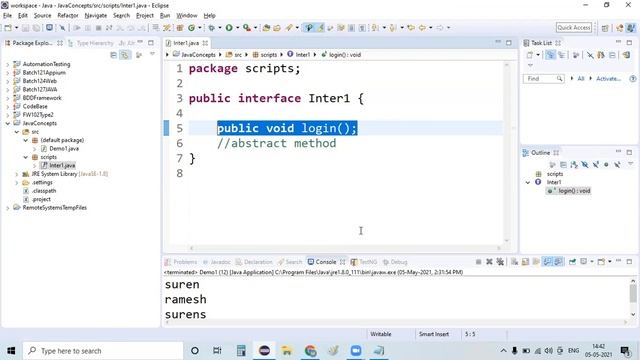The image size is (640, 360).
Task: Open the Refactor menu
Action: (x=68, y=16)
